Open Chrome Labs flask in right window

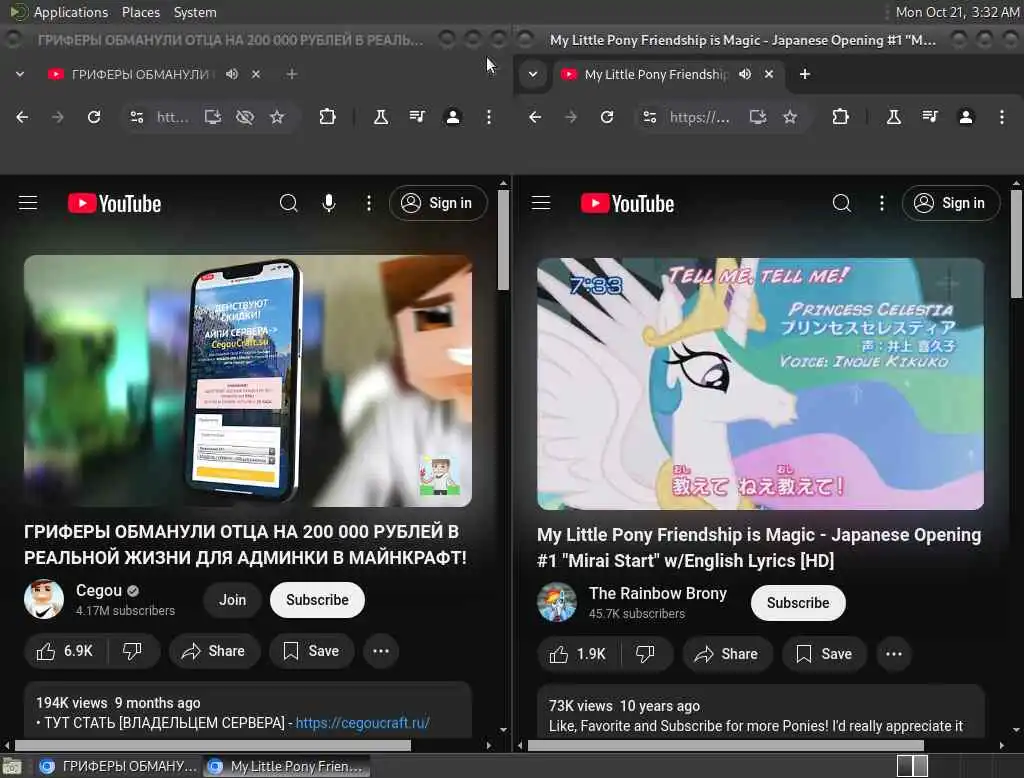pyautogui.click(x=893, y=117)
